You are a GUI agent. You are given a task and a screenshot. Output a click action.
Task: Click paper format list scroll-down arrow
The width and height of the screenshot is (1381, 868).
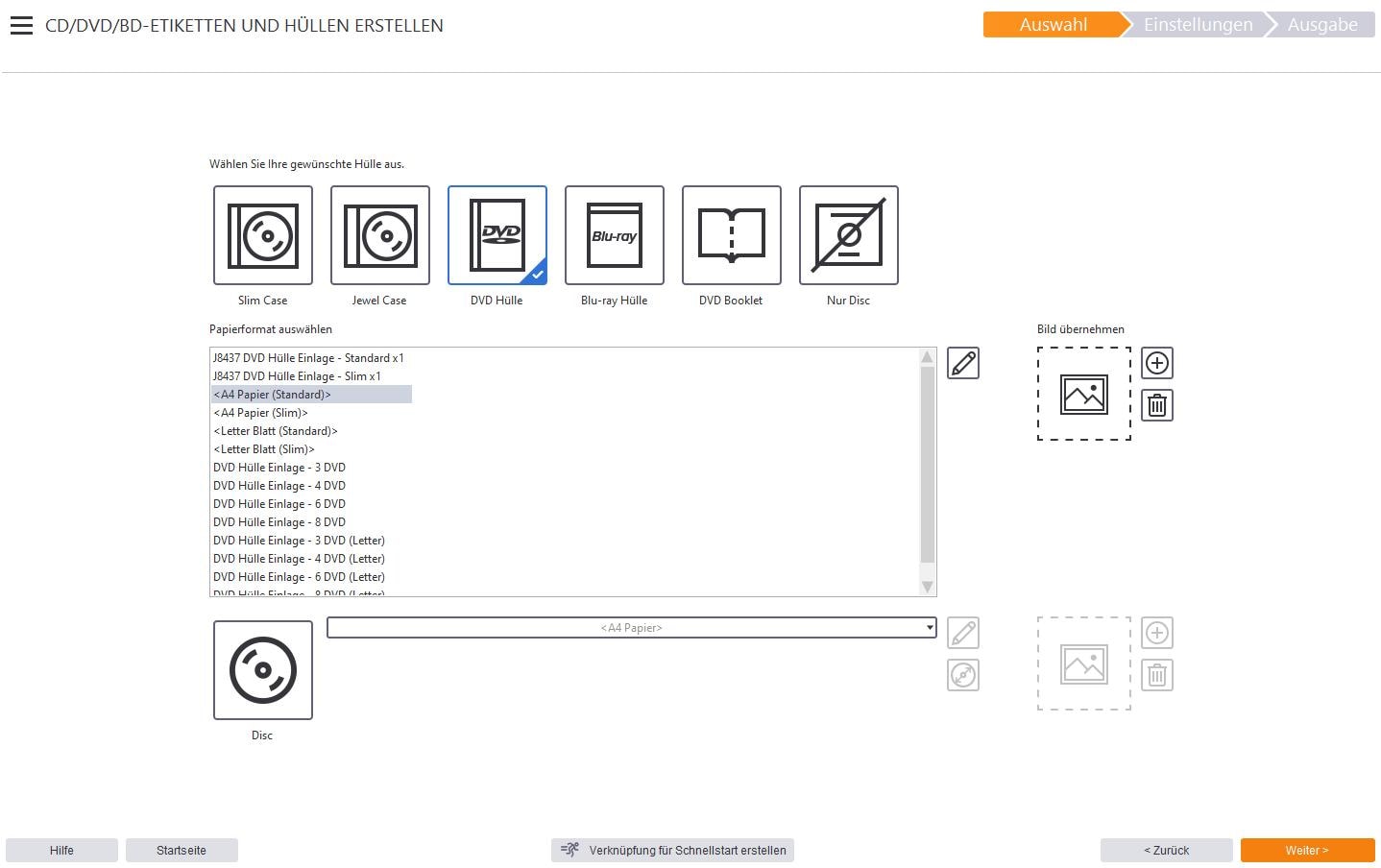(x=928, y=587)
